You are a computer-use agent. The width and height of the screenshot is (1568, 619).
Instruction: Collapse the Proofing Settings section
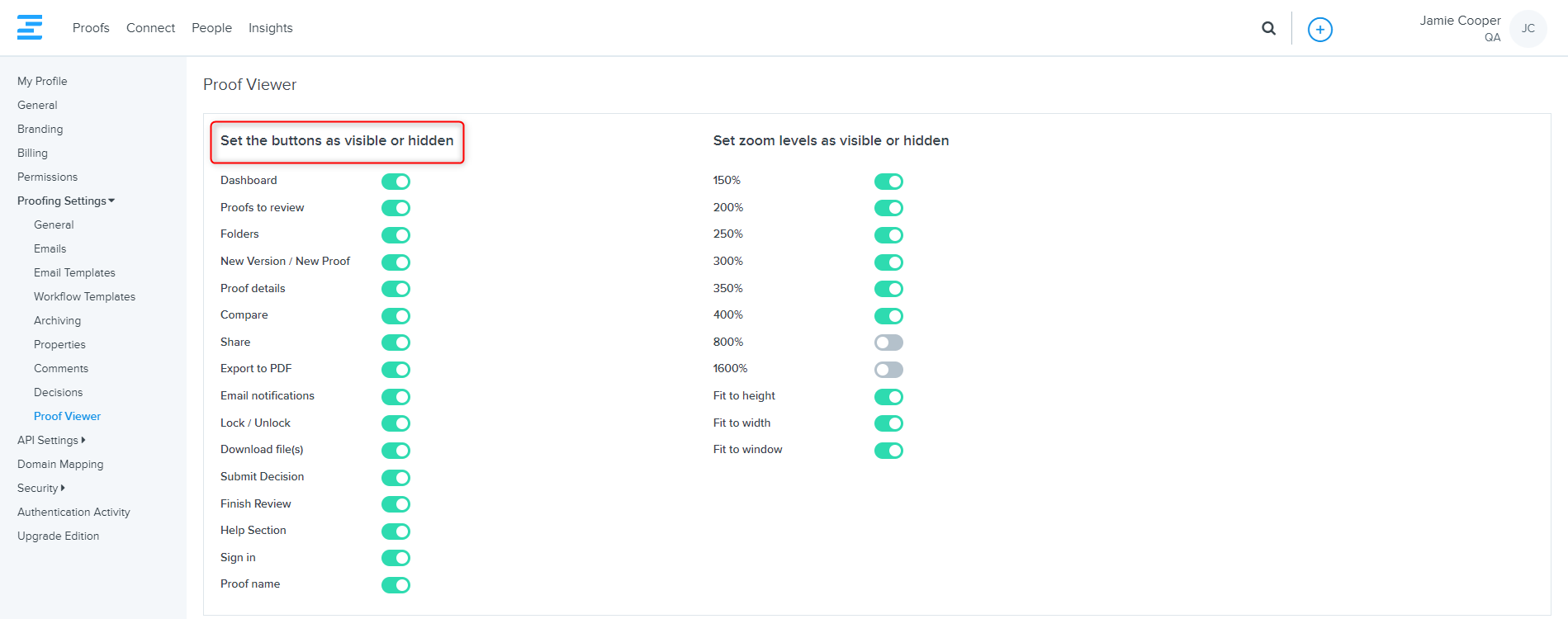tap(66, 201)
